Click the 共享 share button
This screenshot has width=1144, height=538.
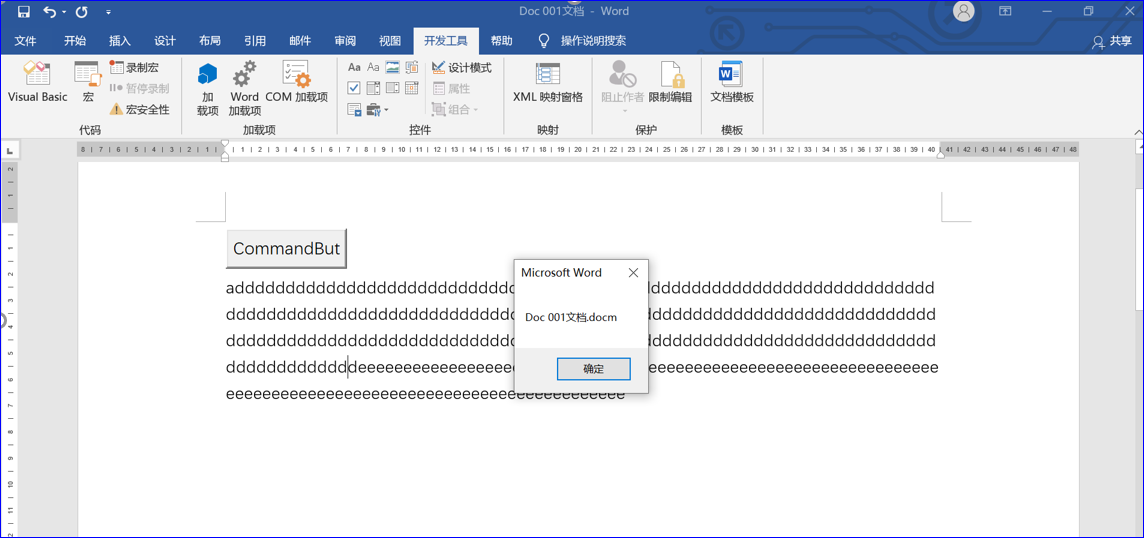1113,42
